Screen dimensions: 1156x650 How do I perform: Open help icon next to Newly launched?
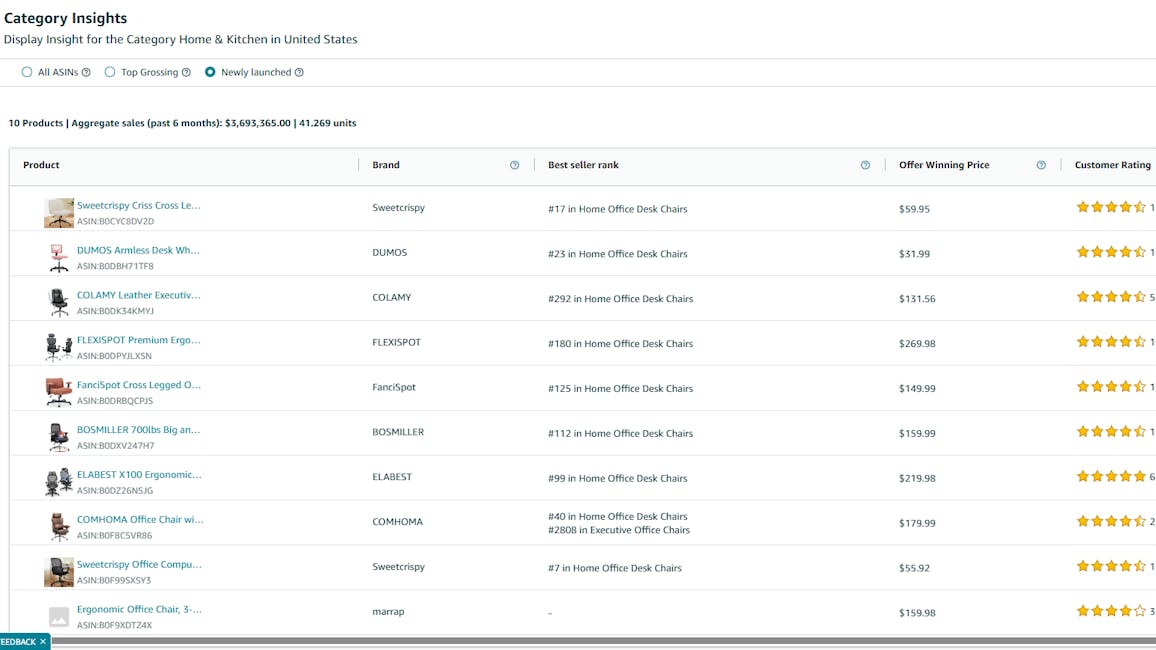point(299,72)
